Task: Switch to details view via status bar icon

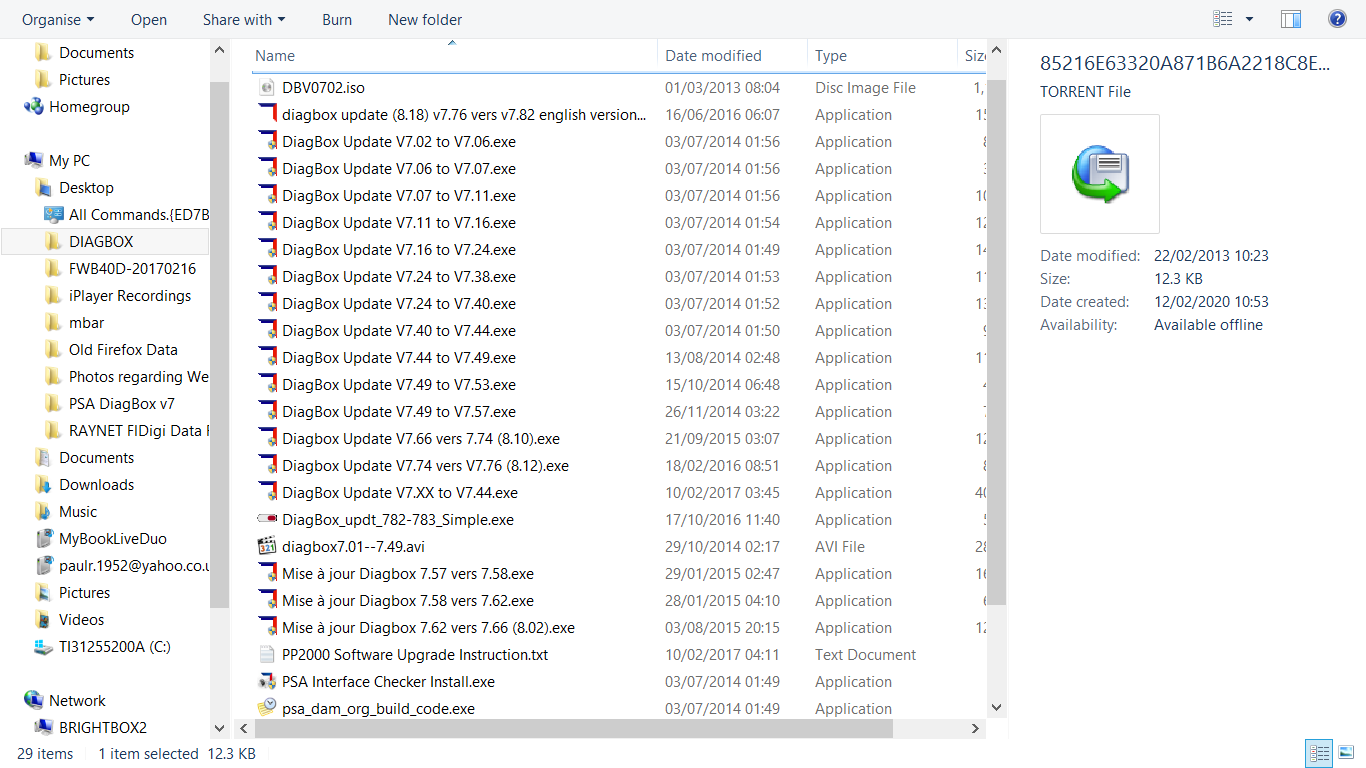Action: tap(1319, 753)
